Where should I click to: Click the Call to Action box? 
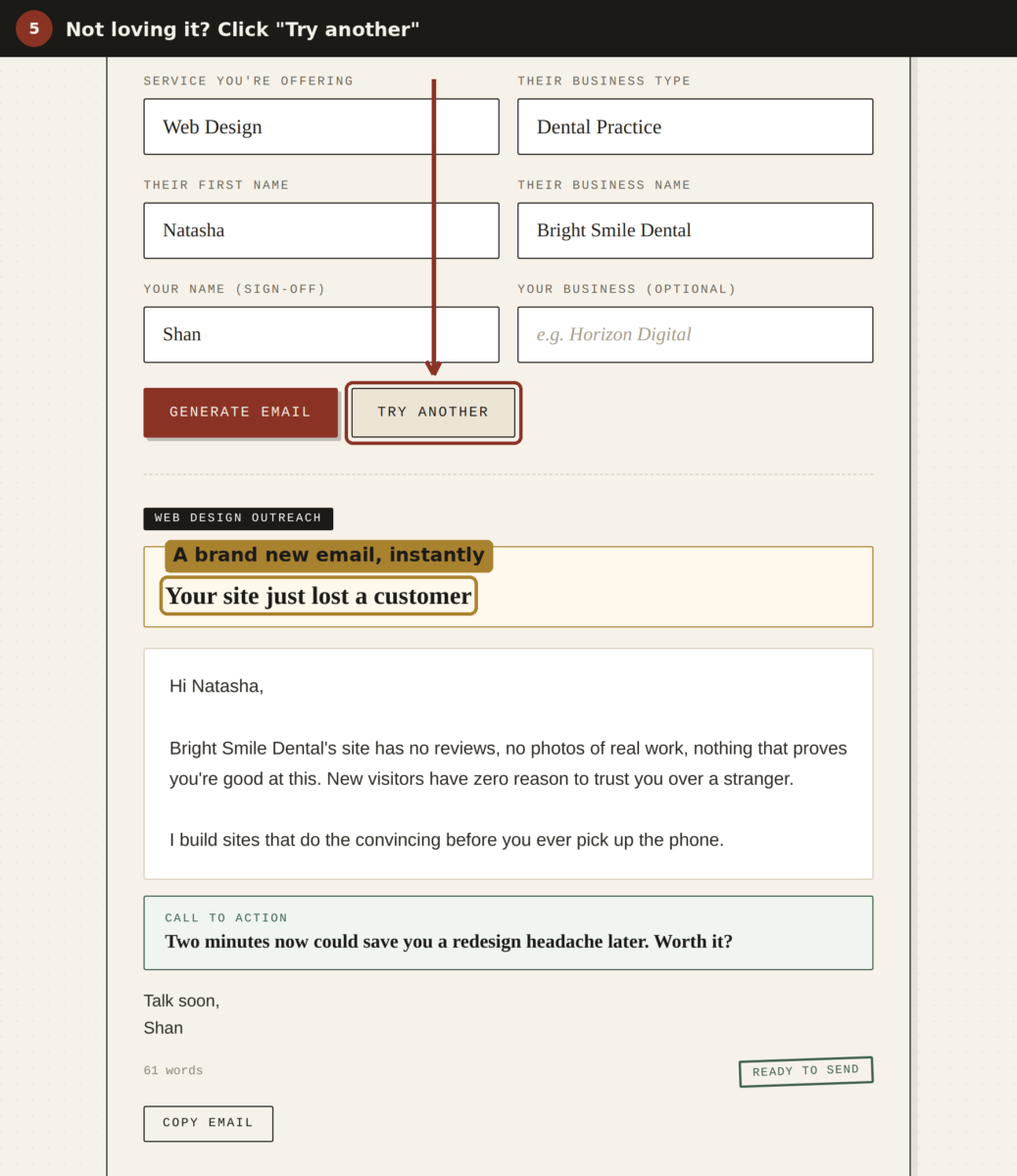pos(508,933)
